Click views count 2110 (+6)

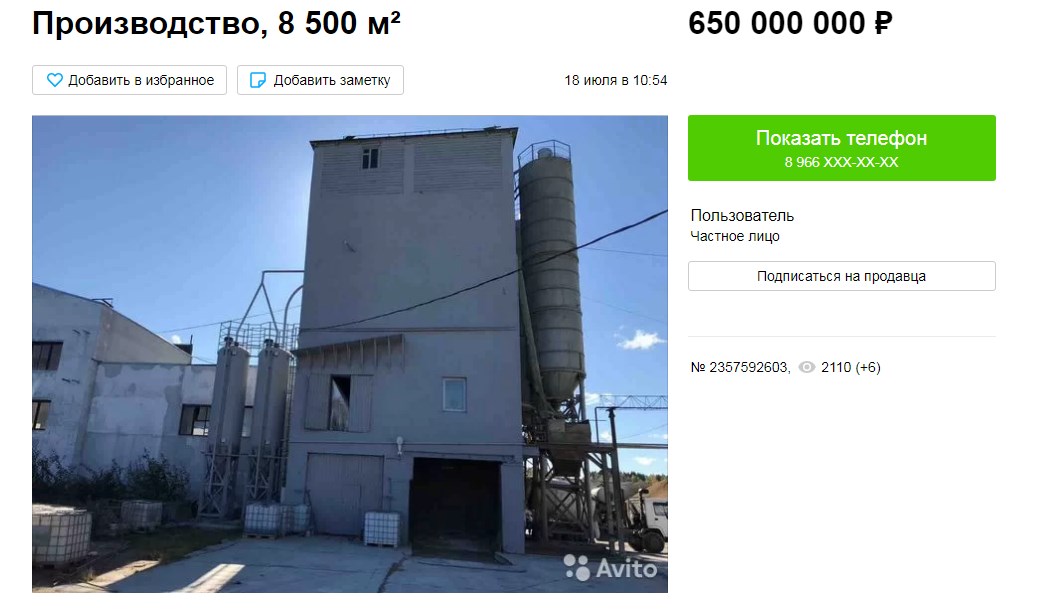coord(851,367)
